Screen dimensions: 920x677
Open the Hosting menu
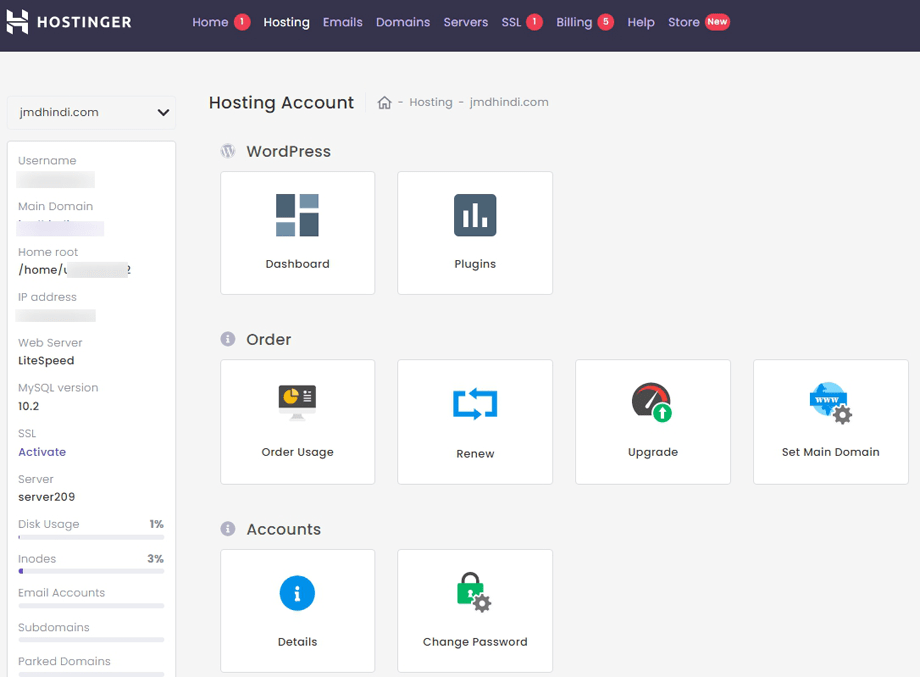tap(286, 22)
